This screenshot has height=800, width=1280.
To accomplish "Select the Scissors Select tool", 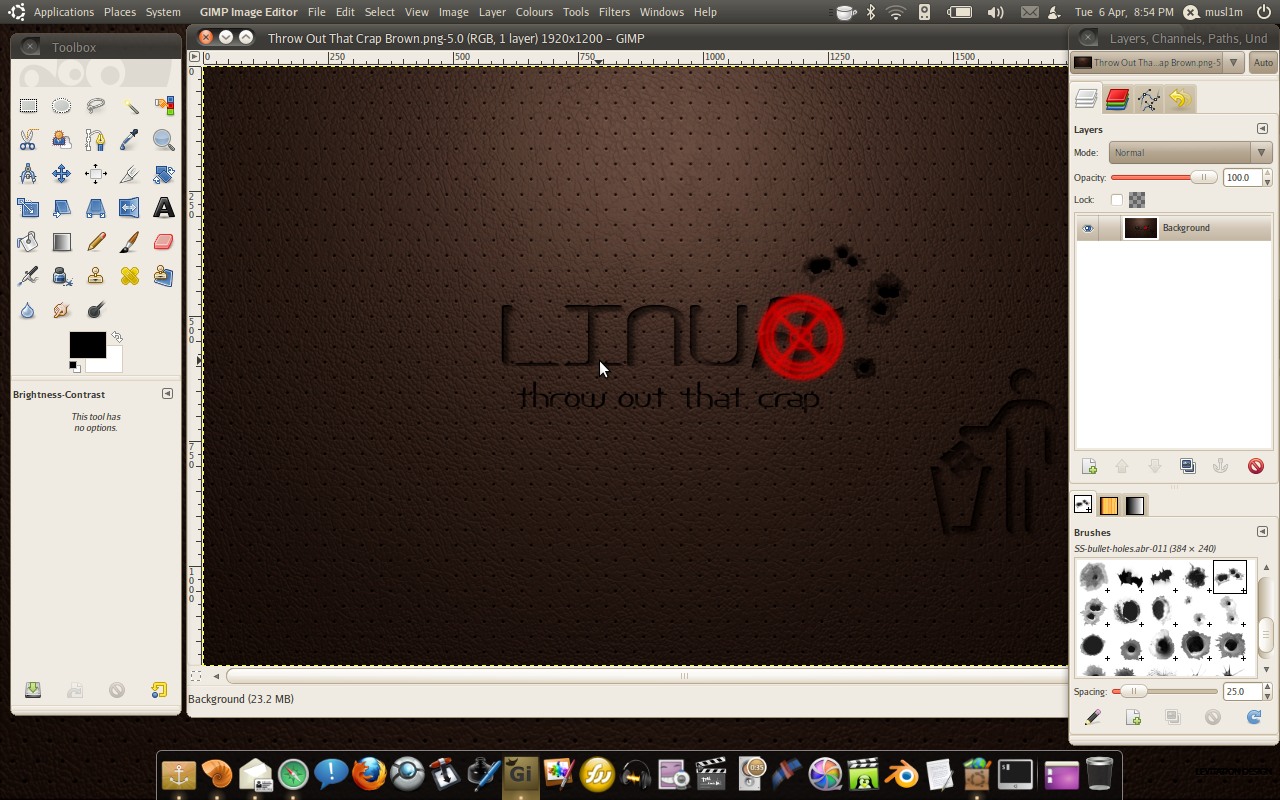I will (28, 139).
